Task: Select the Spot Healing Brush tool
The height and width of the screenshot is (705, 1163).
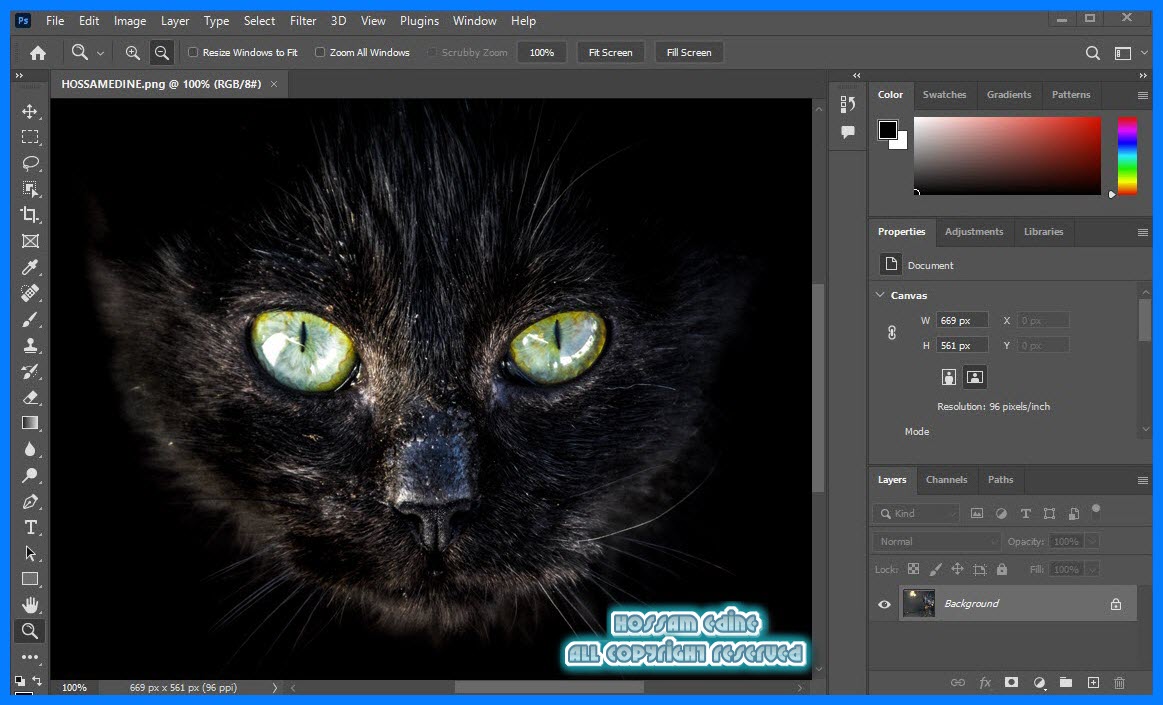Action: tap(30, 293)
